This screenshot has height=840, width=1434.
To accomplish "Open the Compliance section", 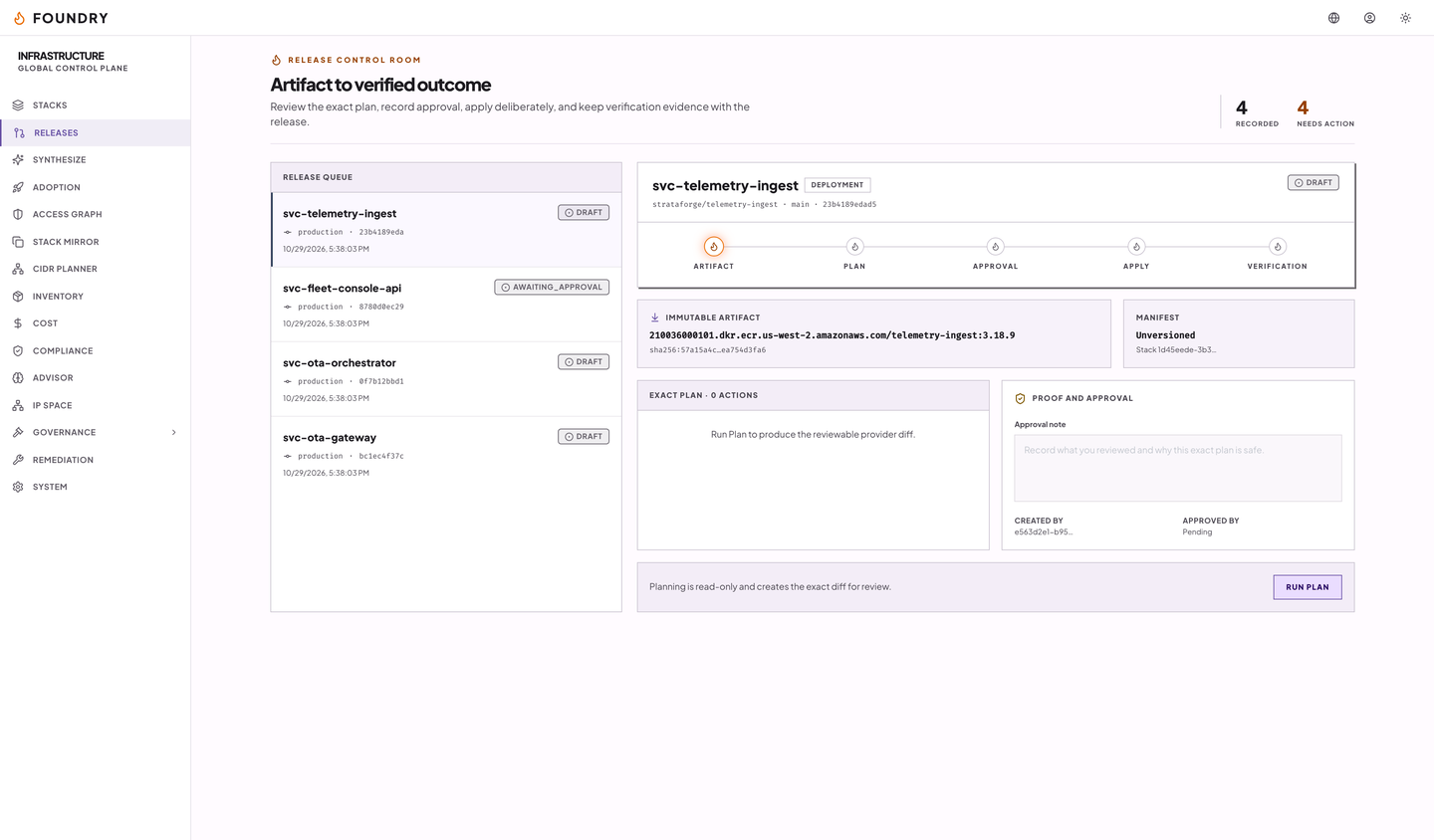I will click(x=96, y=350).
